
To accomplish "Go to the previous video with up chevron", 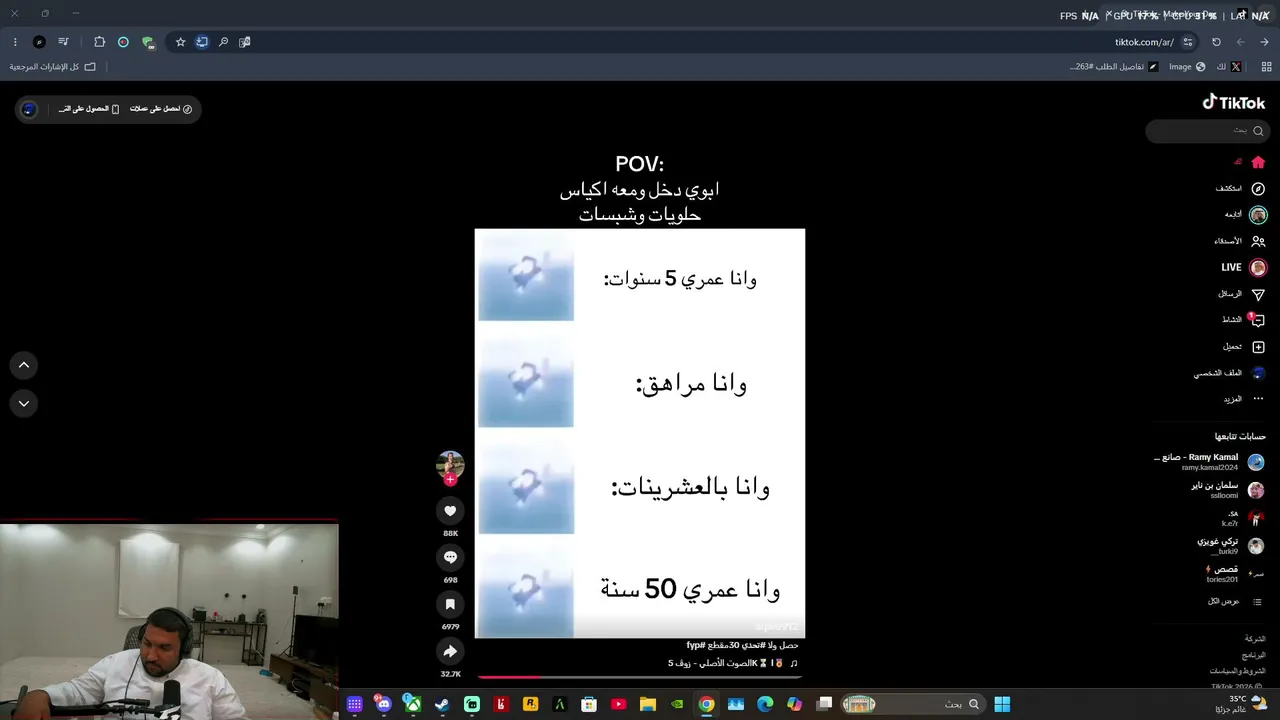I will tap(24, 365).
